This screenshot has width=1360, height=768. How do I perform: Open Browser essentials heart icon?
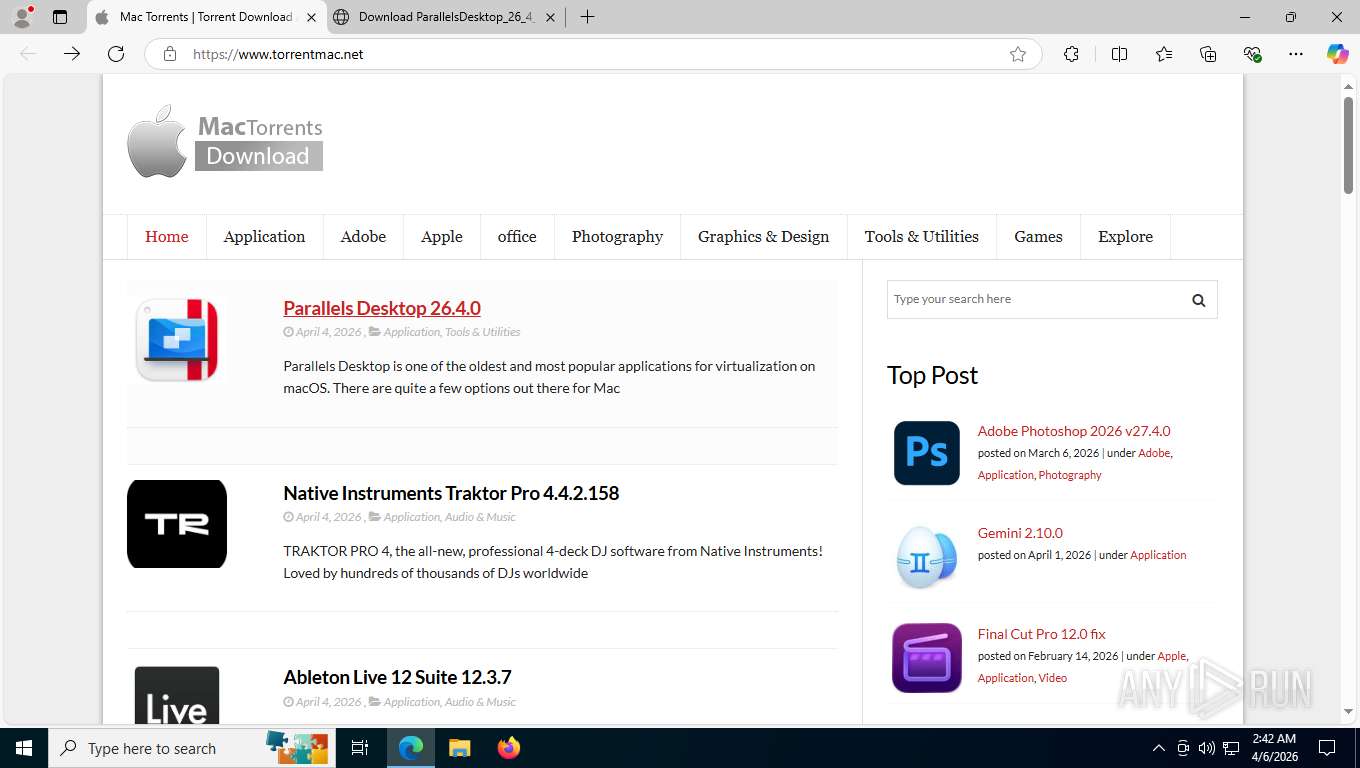click(1252, 54)
